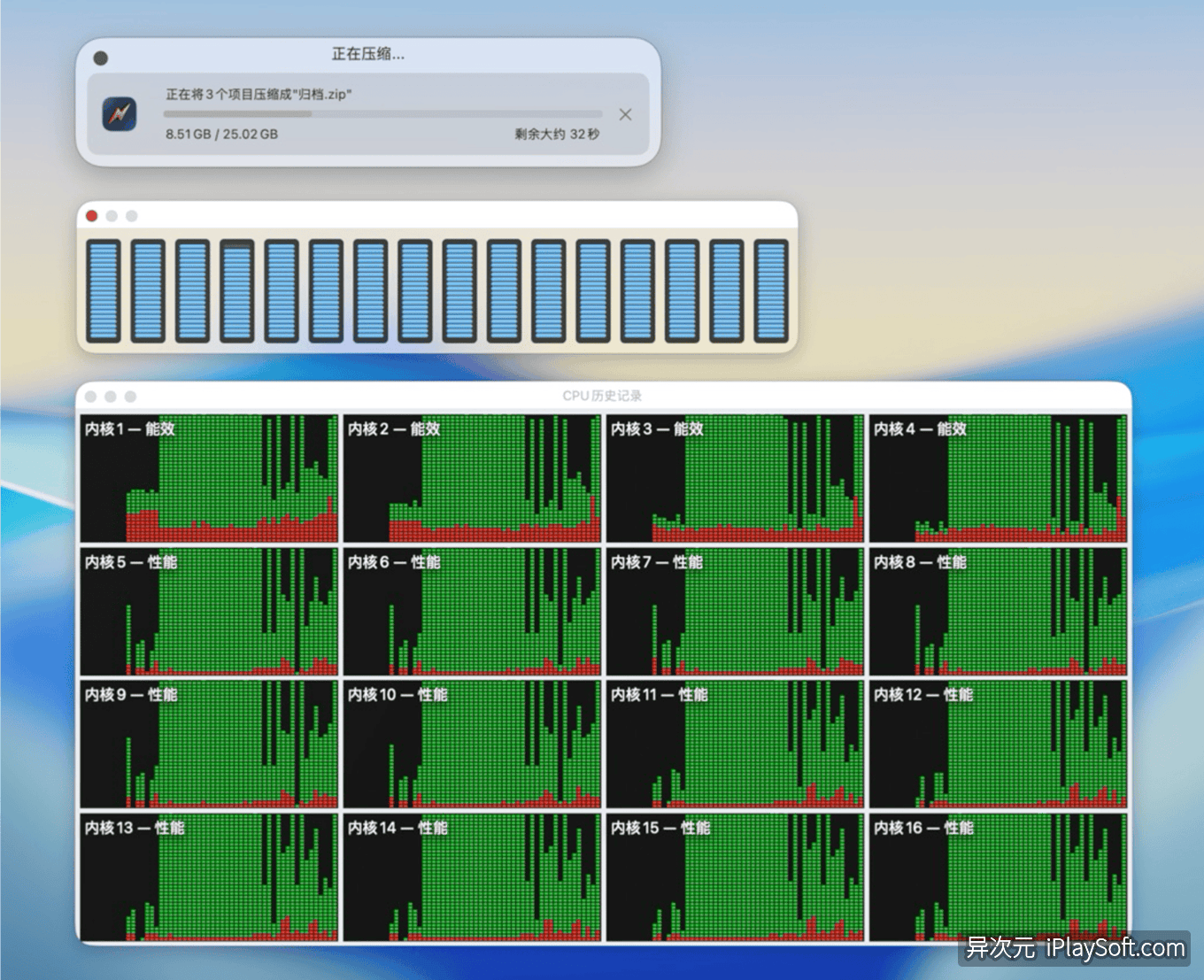Image resolution: width=1204 pixels, height=980 pixels.
Task: Click the 内核 13 — 性能 graph
Action: pyautogui.click(x=209, y=876)
